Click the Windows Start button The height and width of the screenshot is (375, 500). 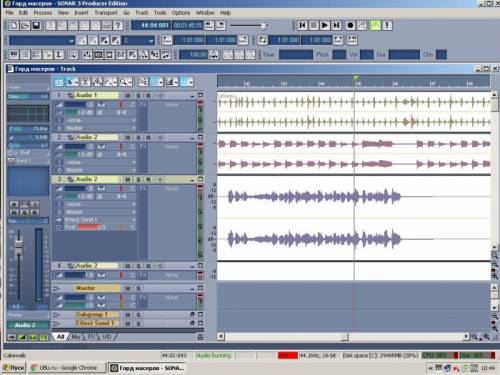pyautogui.click(x=14, y=368)
